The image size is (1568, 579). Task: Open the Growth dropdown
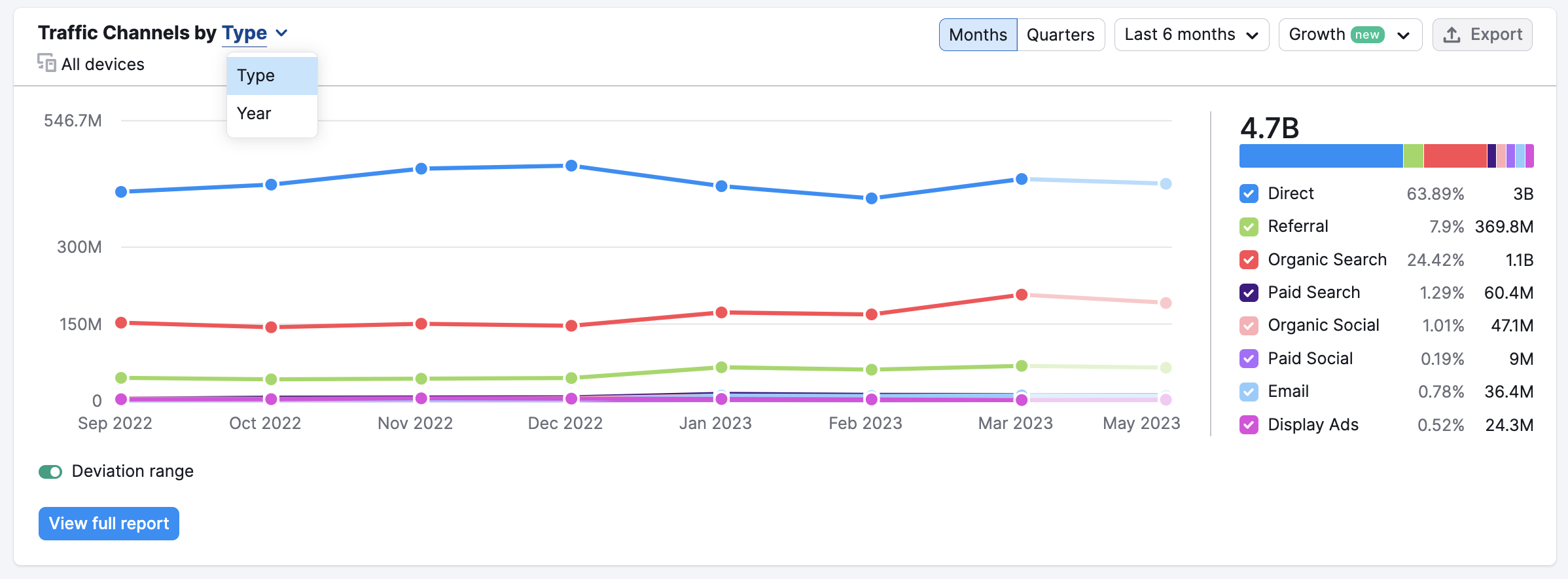click(x=1350, y=35)
